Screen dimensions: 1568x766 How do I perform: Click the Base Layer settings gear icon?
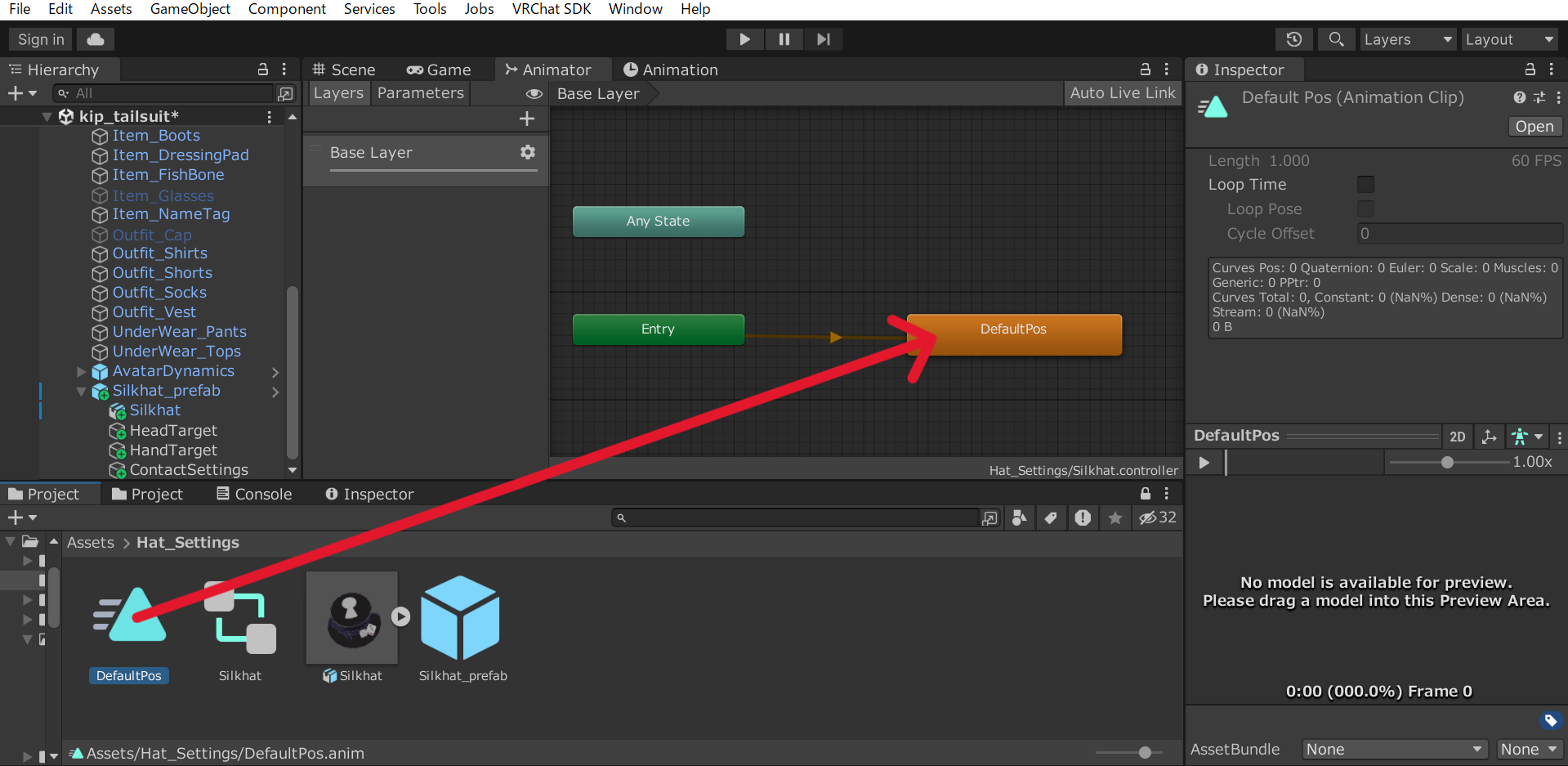527,152
